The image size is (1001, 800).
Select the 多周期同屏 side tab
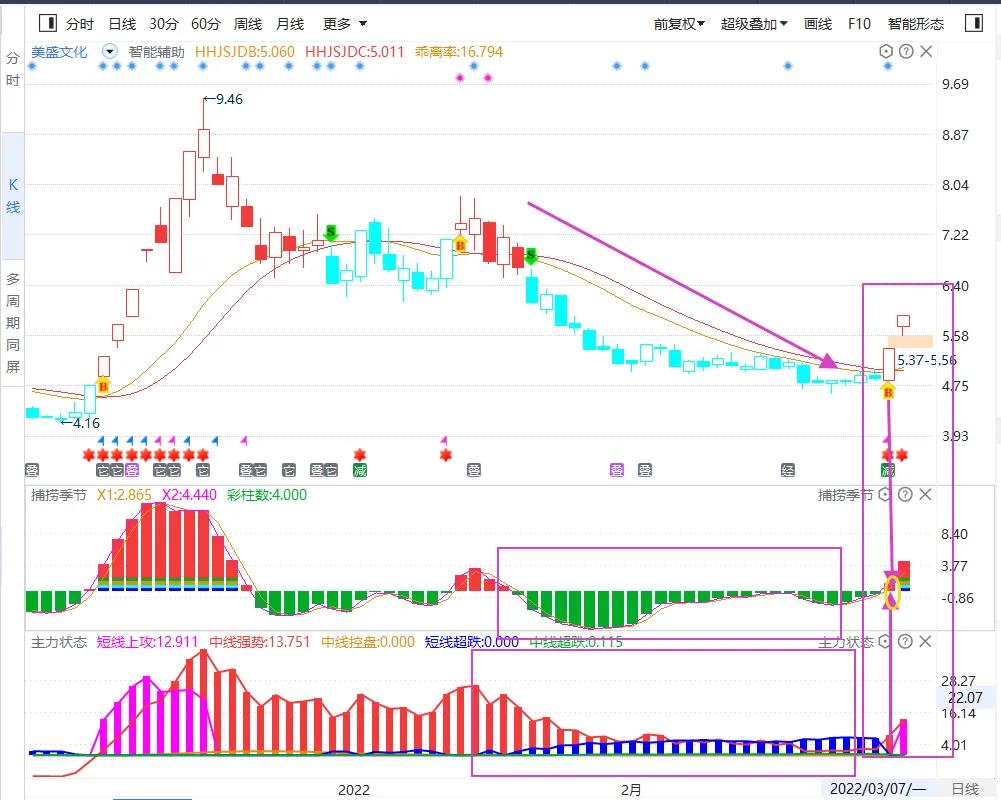(x=13, y=322)
